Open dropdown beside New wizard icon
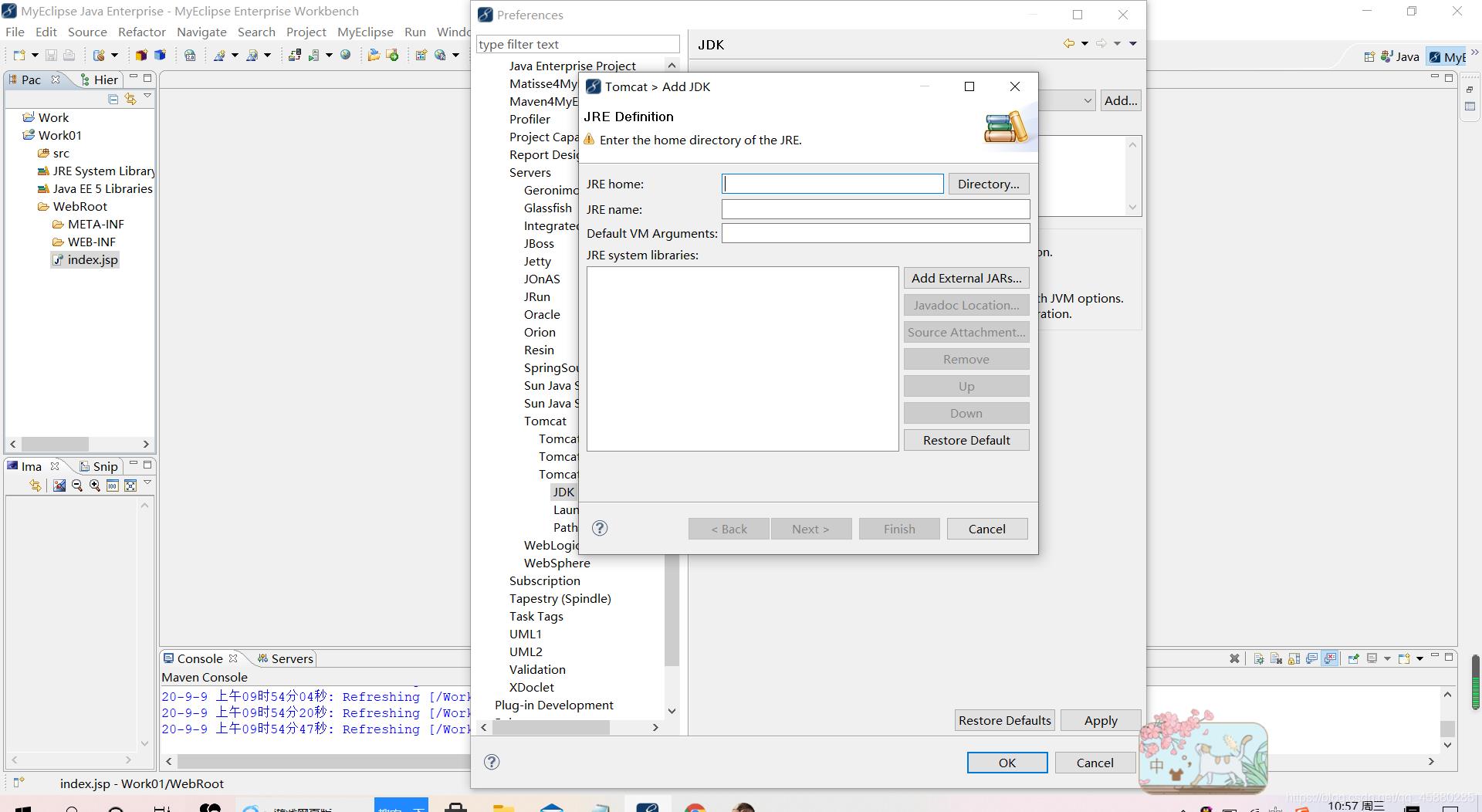The width and height of the screenshot is (1482, 812). point(35,56)
